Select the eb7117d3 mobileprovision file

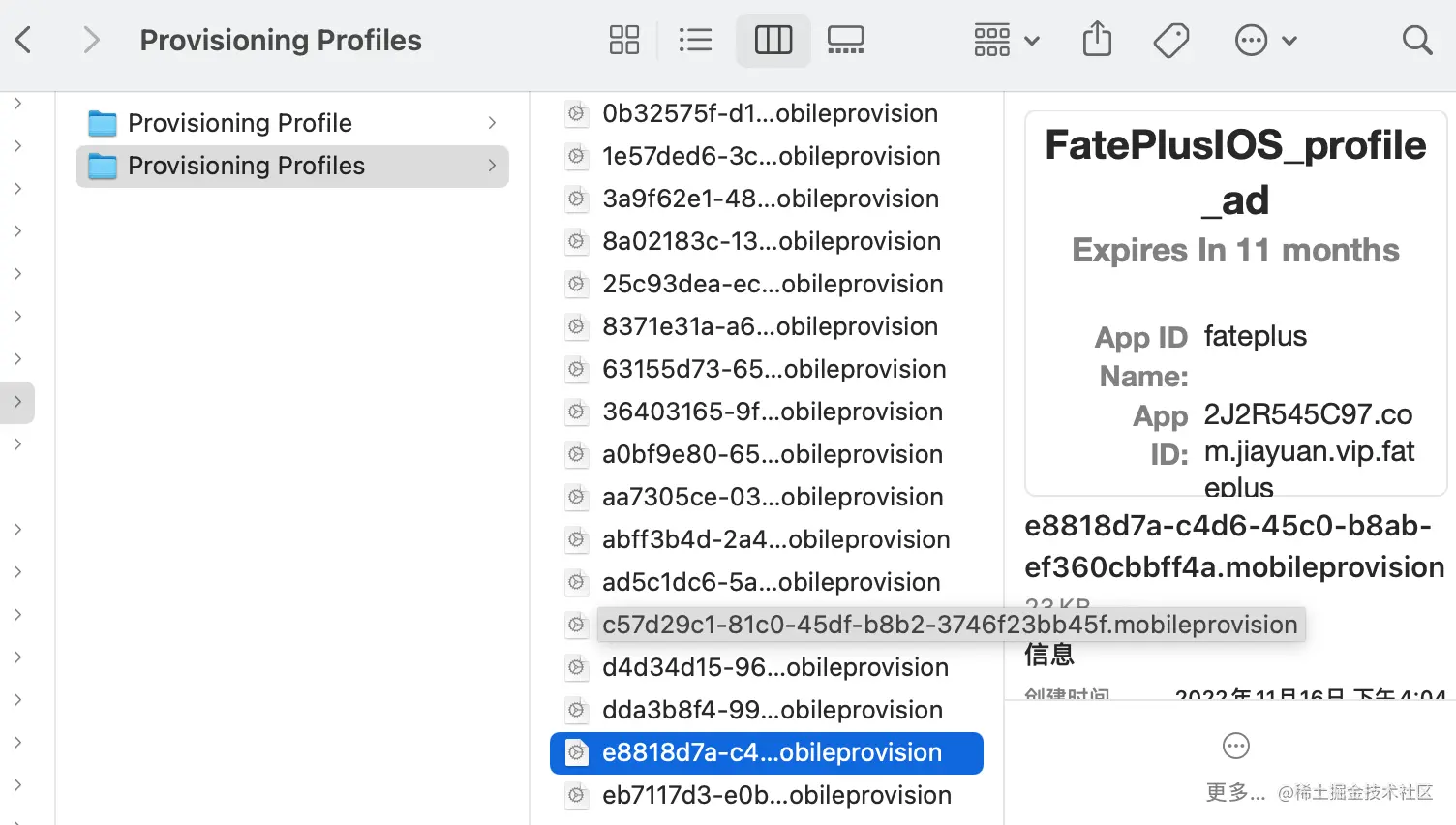click(x=776, y=795)
